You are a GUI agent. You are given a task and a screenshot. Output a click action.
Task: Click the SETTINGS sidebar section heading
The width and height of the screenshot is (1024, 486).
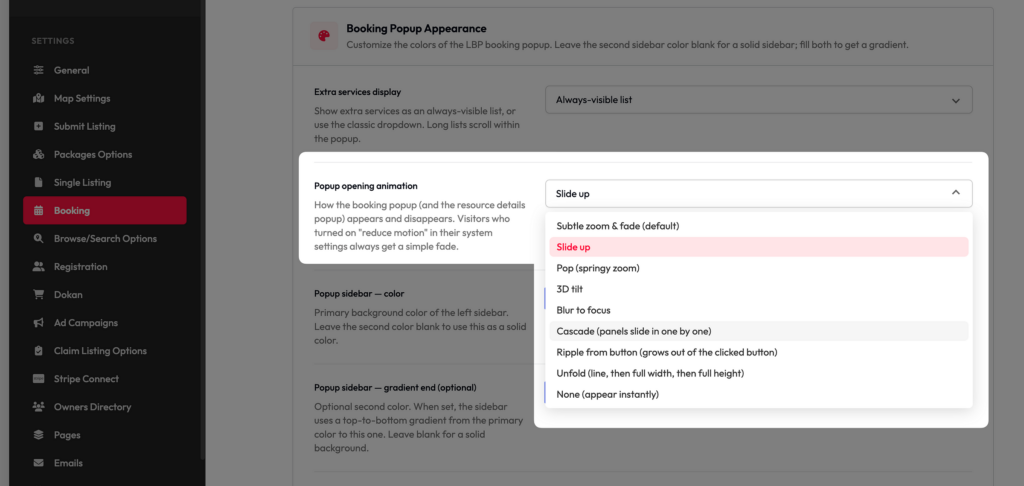coord(53,41)
